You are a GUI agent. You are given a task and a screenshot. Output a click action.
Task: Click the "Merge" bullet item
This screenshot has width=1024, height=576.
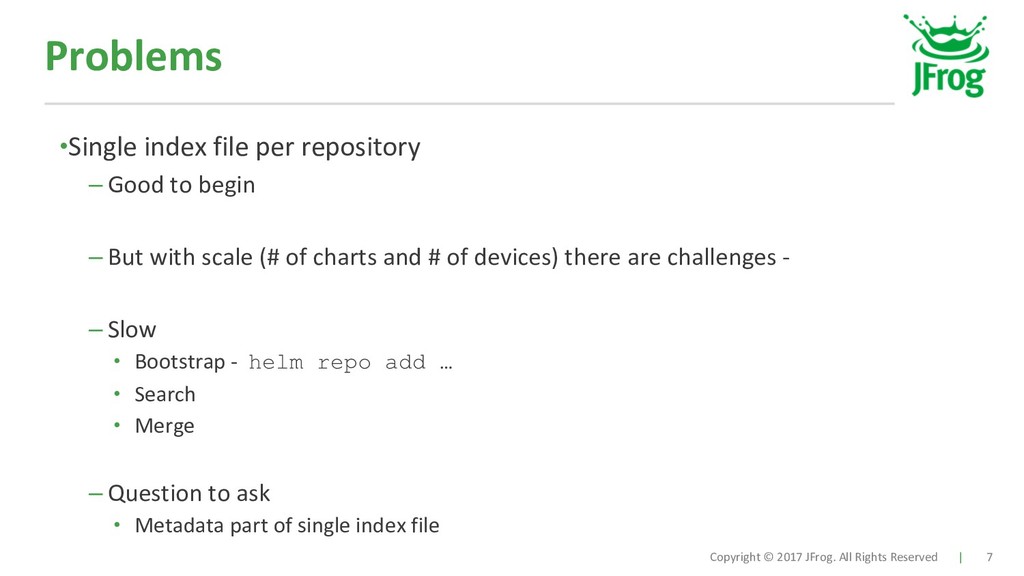165,426
